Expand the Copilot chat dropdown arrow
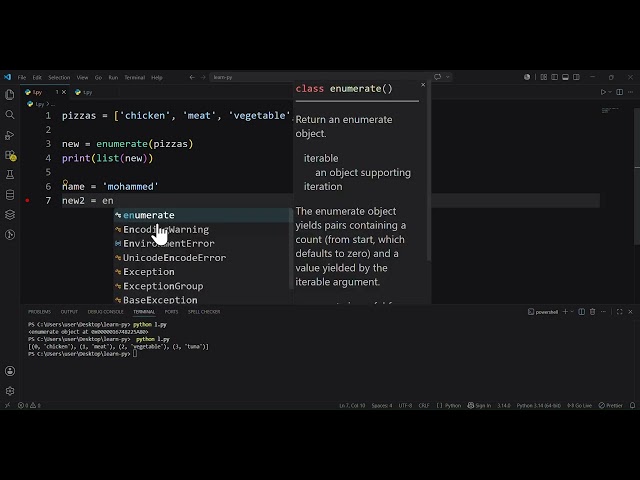The image size is (640, 480). point(448,77)
